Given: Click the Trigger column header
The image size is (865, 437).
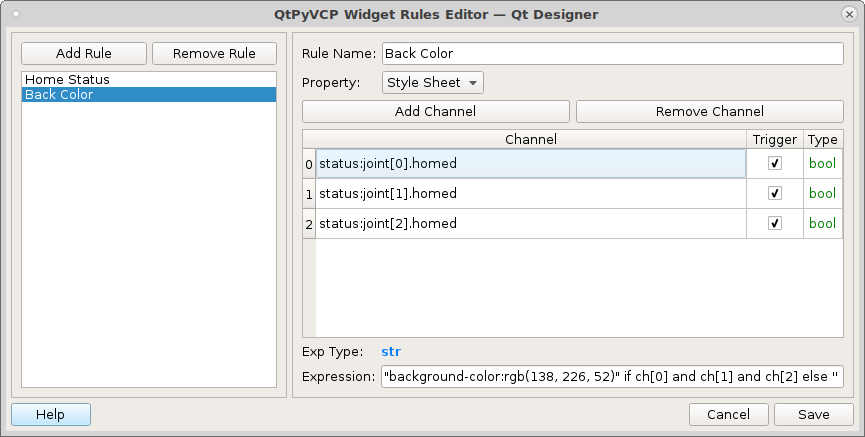Looking at the screenshot, I should pyautogui.click(x=775, y=140).
